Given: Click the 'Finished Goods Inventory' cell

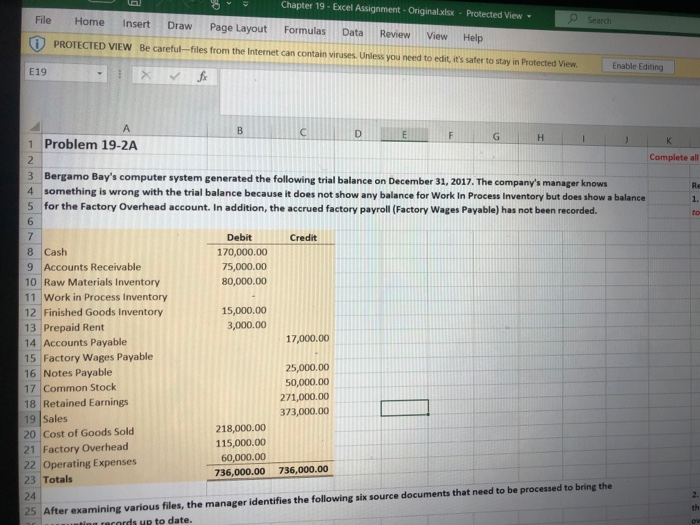Looking at the screenshot, I should click(x=103, y=312).
